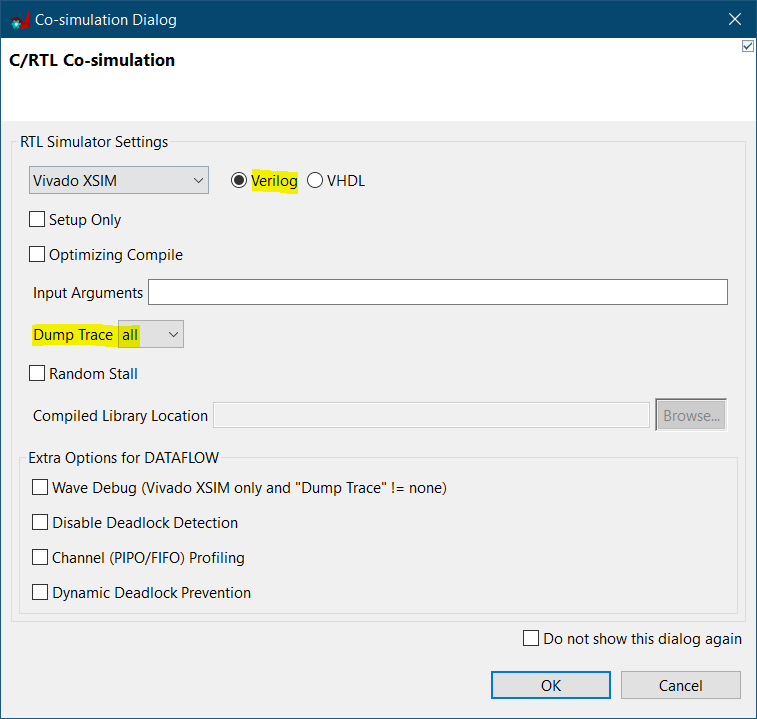
Task: Open the Vivado XSIM simulator dropdown
Action: click(x=119, y=180)
